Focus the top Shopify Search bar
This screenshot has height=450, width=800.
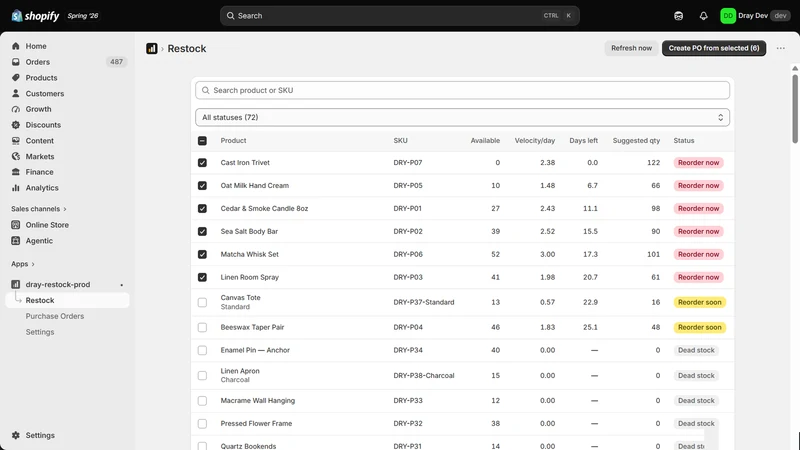(x=399, y=16)
